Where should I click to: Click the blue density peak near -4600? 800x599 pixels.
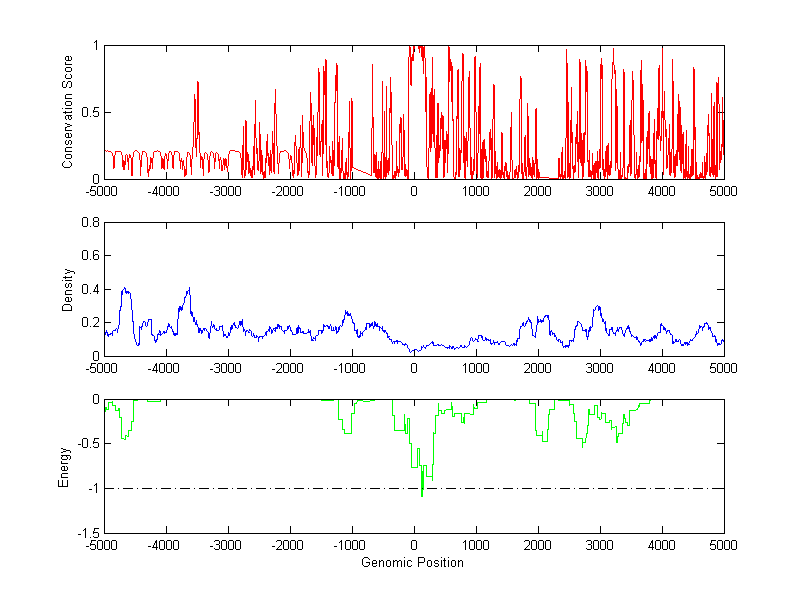(126, 289)
